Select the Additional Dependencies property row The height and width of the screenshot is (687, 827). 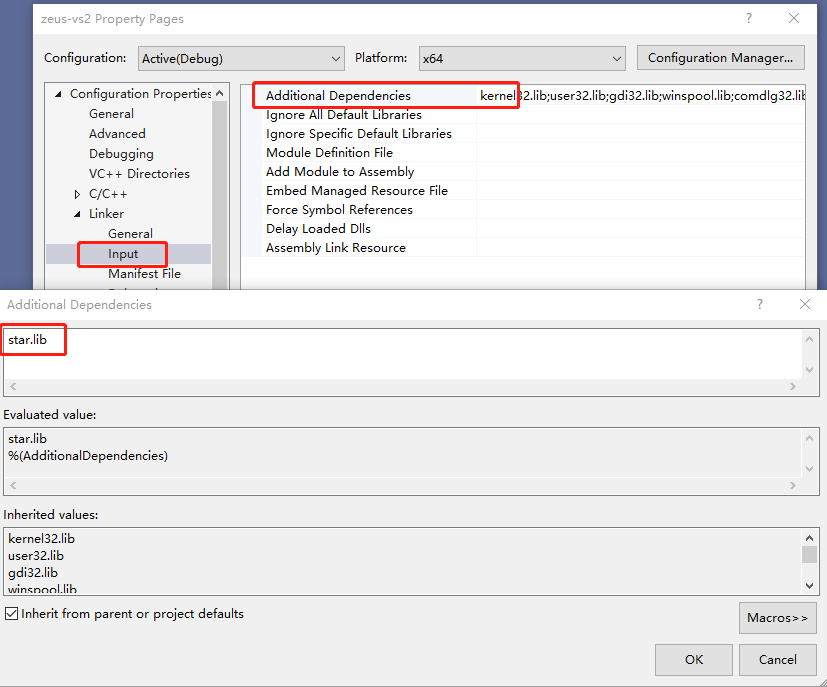pyautogui.click(x=338, y=96)
